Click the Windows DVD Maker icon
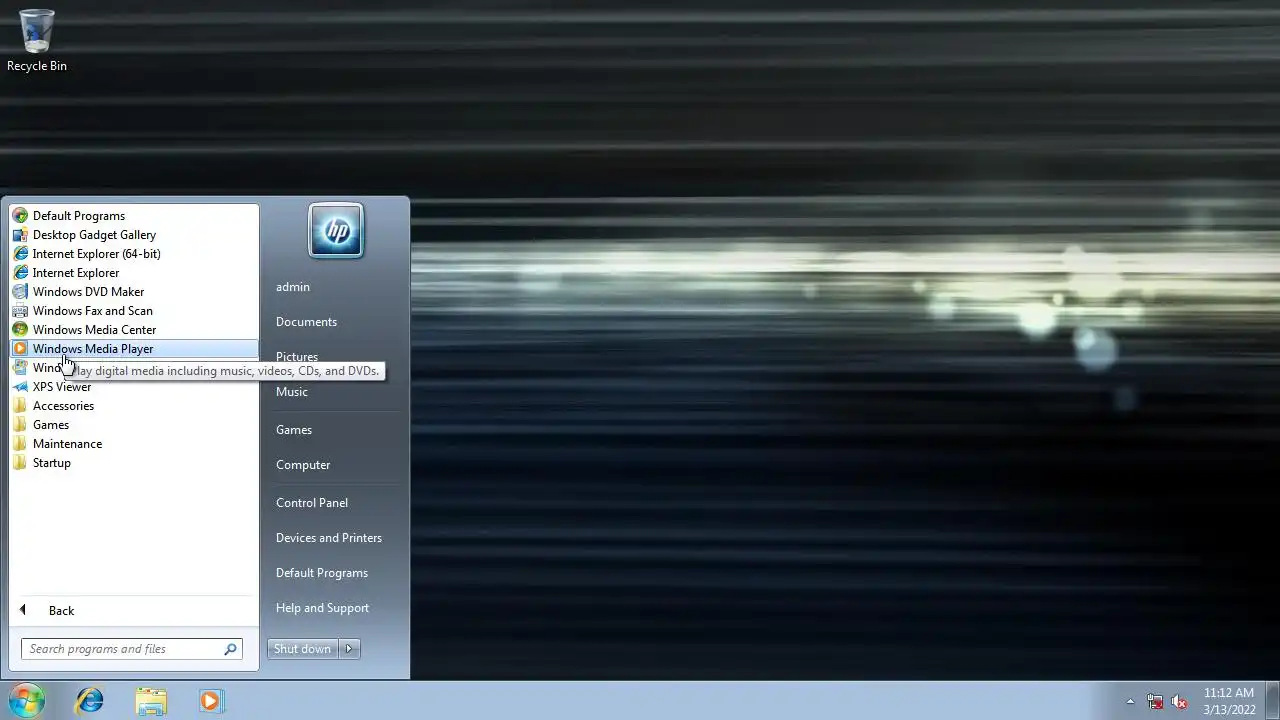This screenshot has width=1280, height=720. click(x=20, y=291)
